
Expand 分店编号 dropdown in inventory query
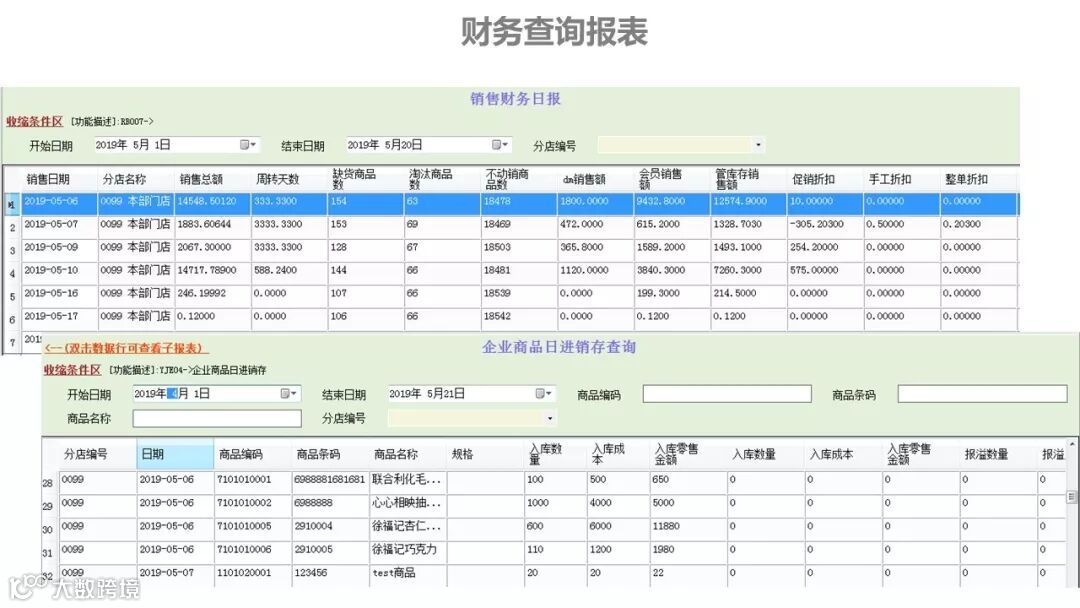point(550,418)
